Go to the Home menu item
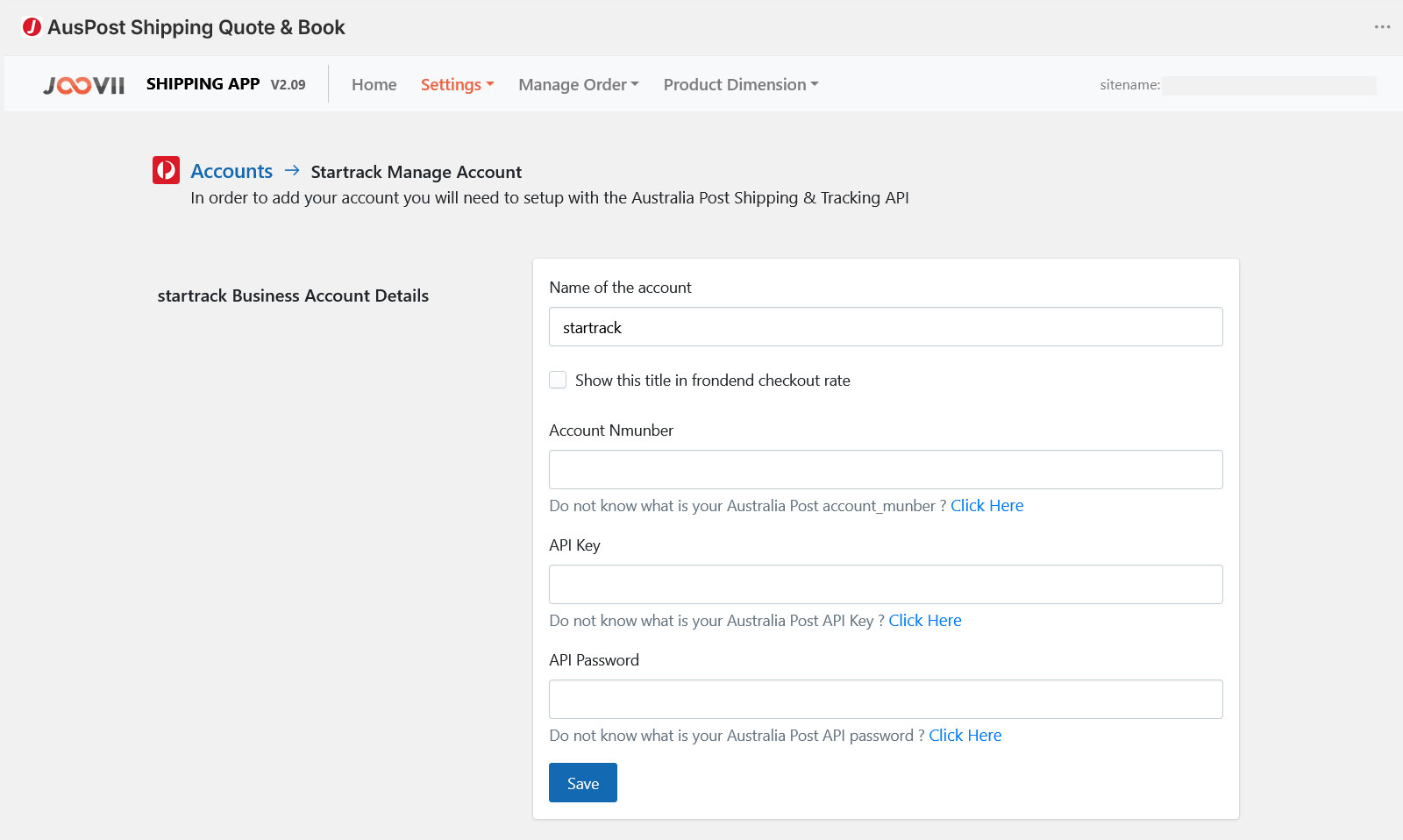The image size is (1403, 840). 374,84
